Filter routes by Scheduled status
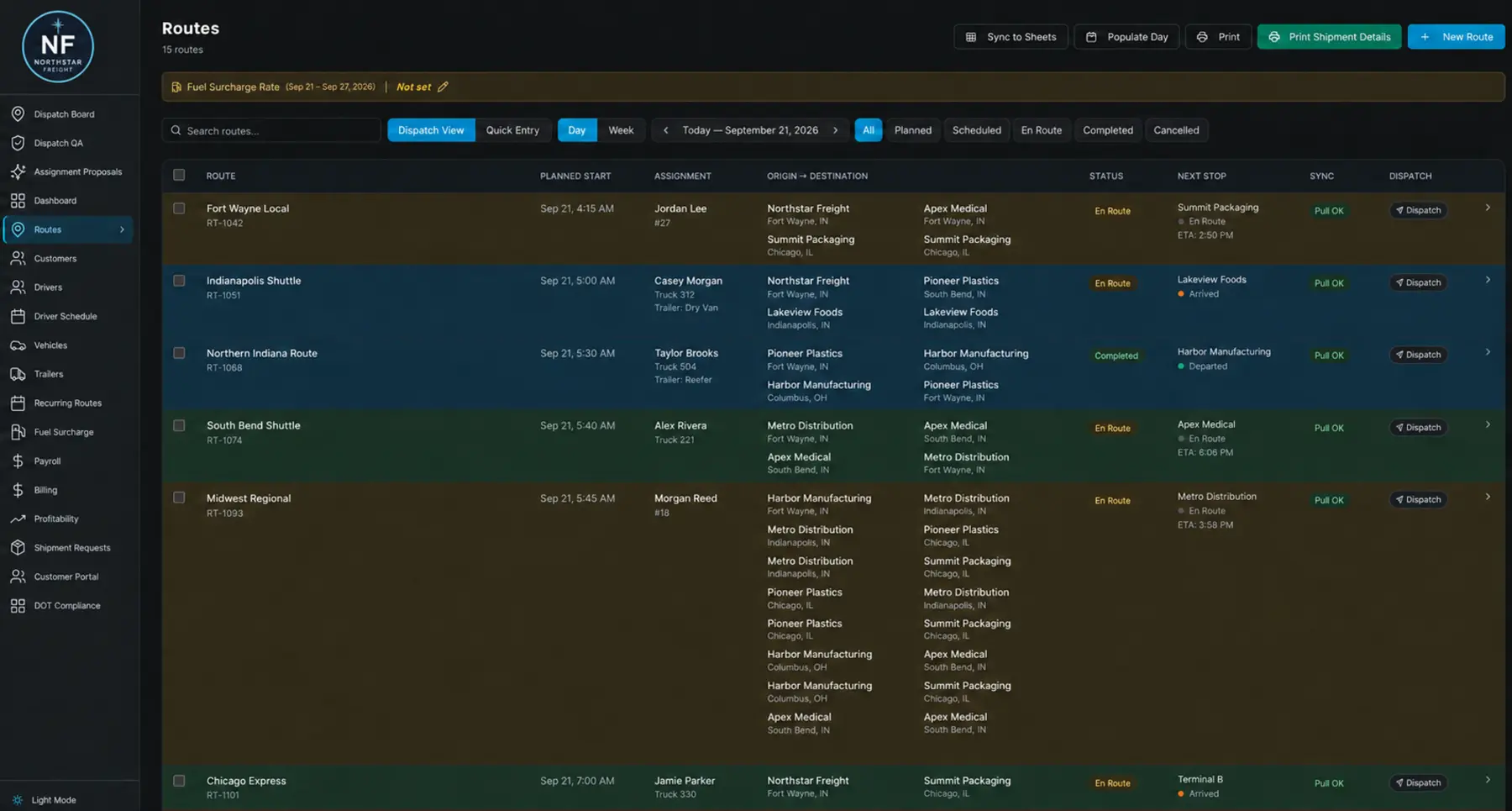The image size is (1512, 811). 977,130
